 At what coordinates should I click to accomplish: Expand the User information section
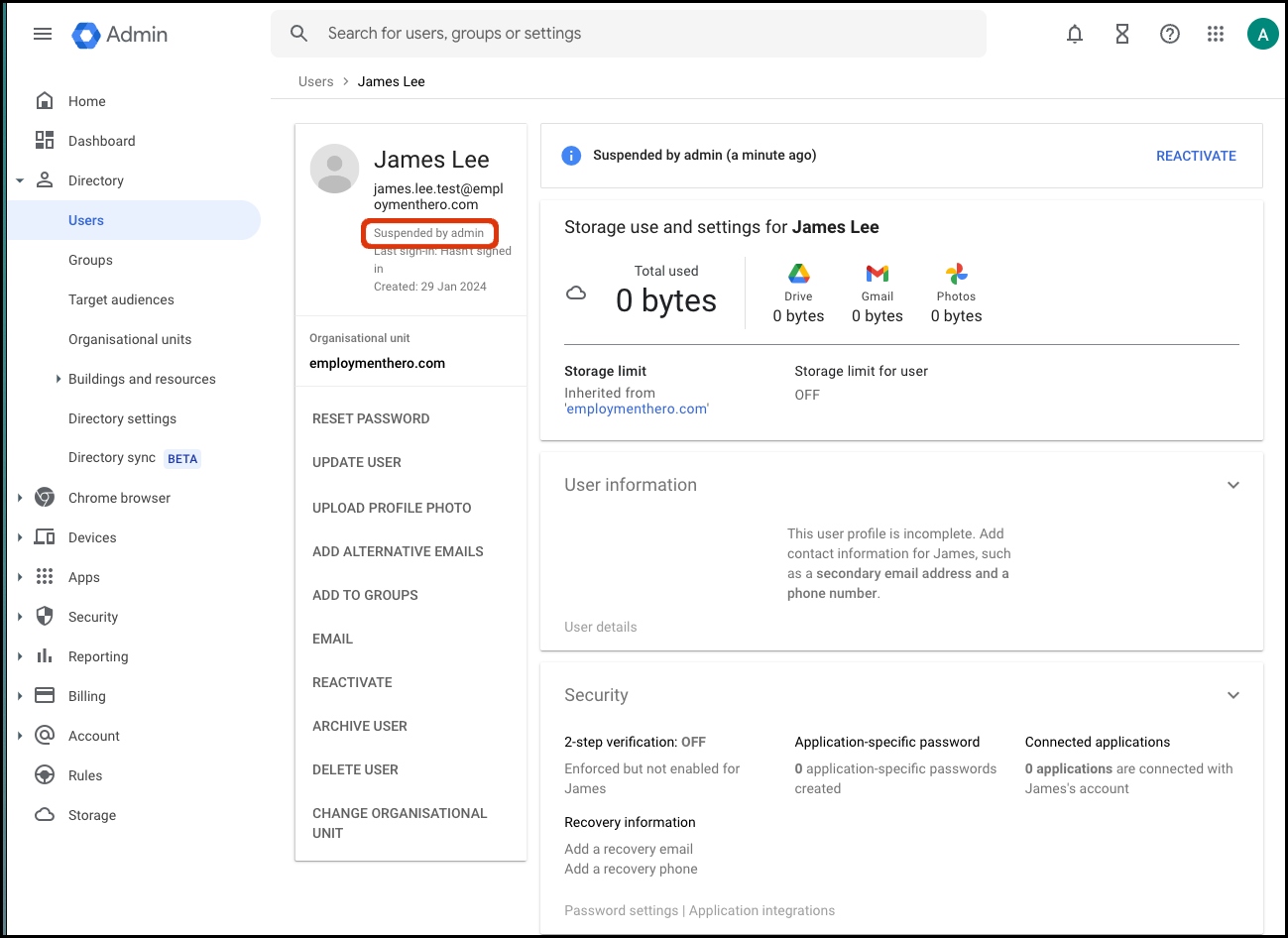point(1232,485)
